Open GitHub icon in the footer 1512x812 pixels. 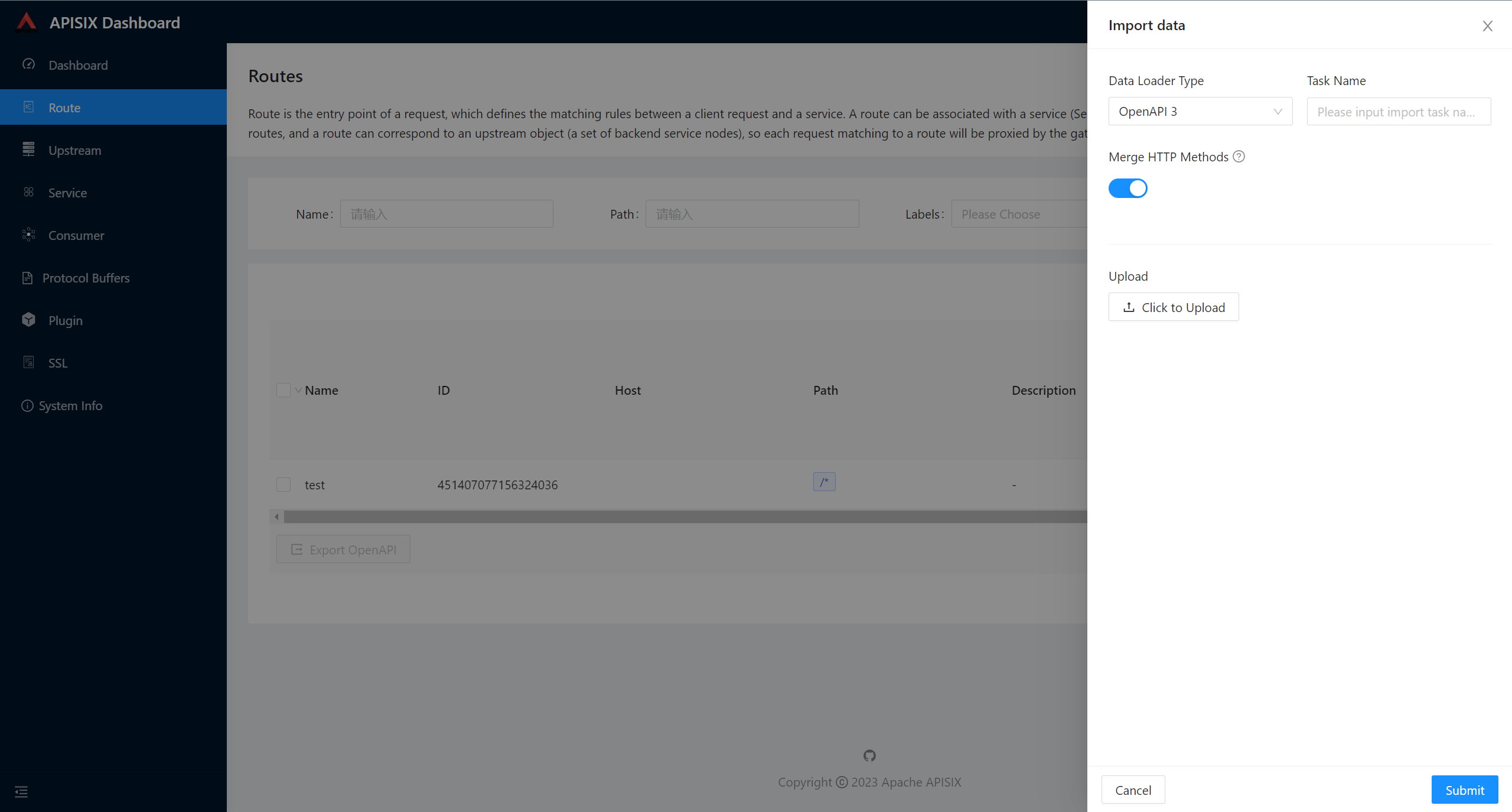coord(869,755)
